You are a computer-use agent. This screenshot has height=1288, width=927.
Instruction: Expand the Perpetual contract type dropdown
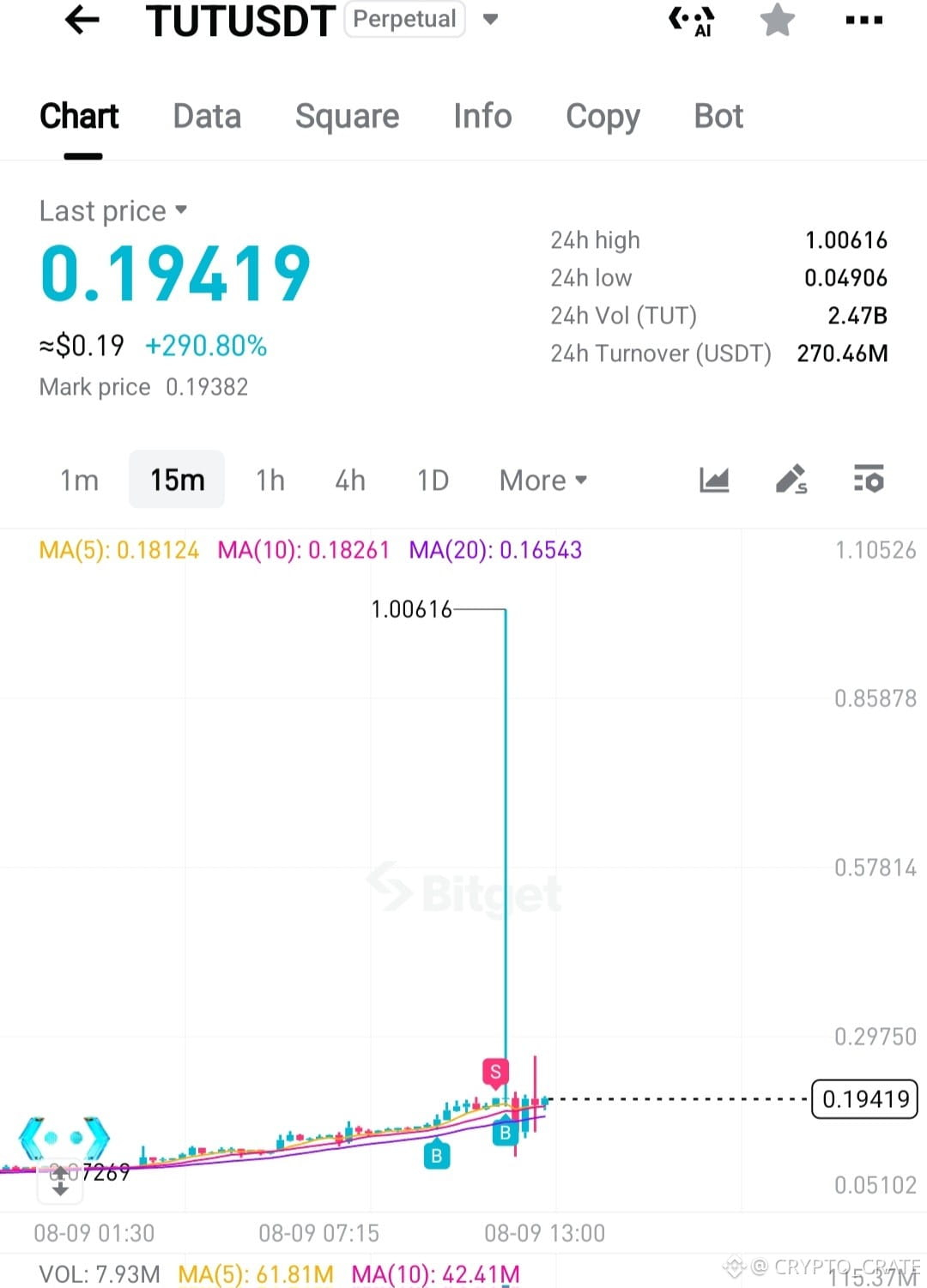click(x=490, y=19)
